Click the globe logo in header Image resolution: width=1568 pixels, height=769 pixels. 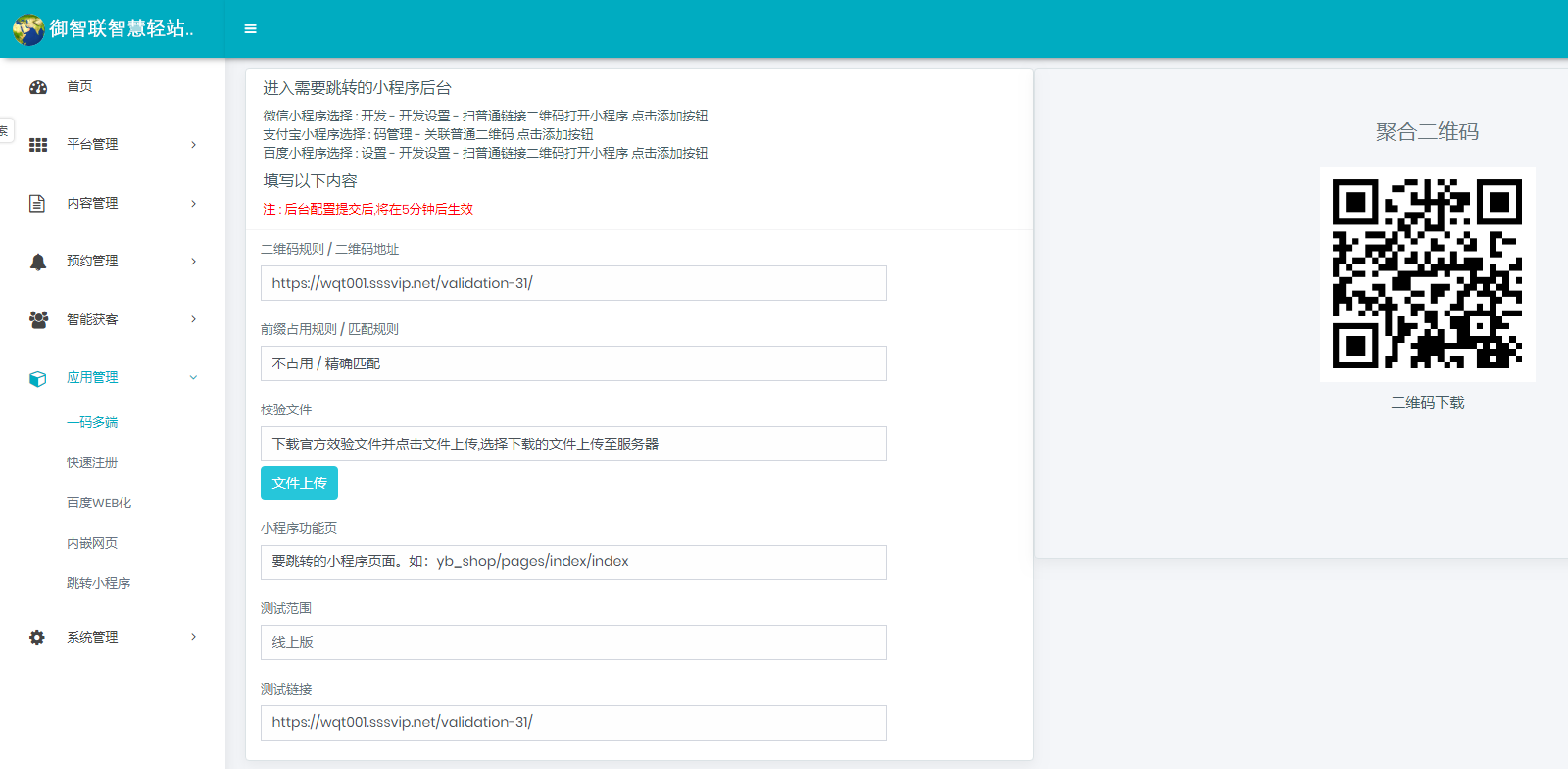pyautogui.click(x=27, y=29)
